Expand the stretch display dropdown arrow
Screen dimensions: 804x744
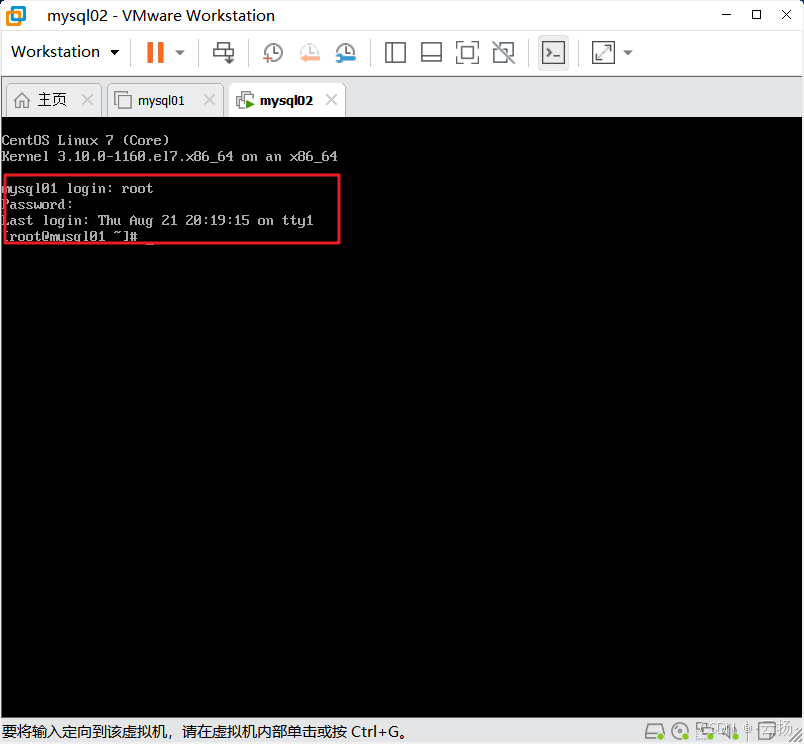[628, 52]
